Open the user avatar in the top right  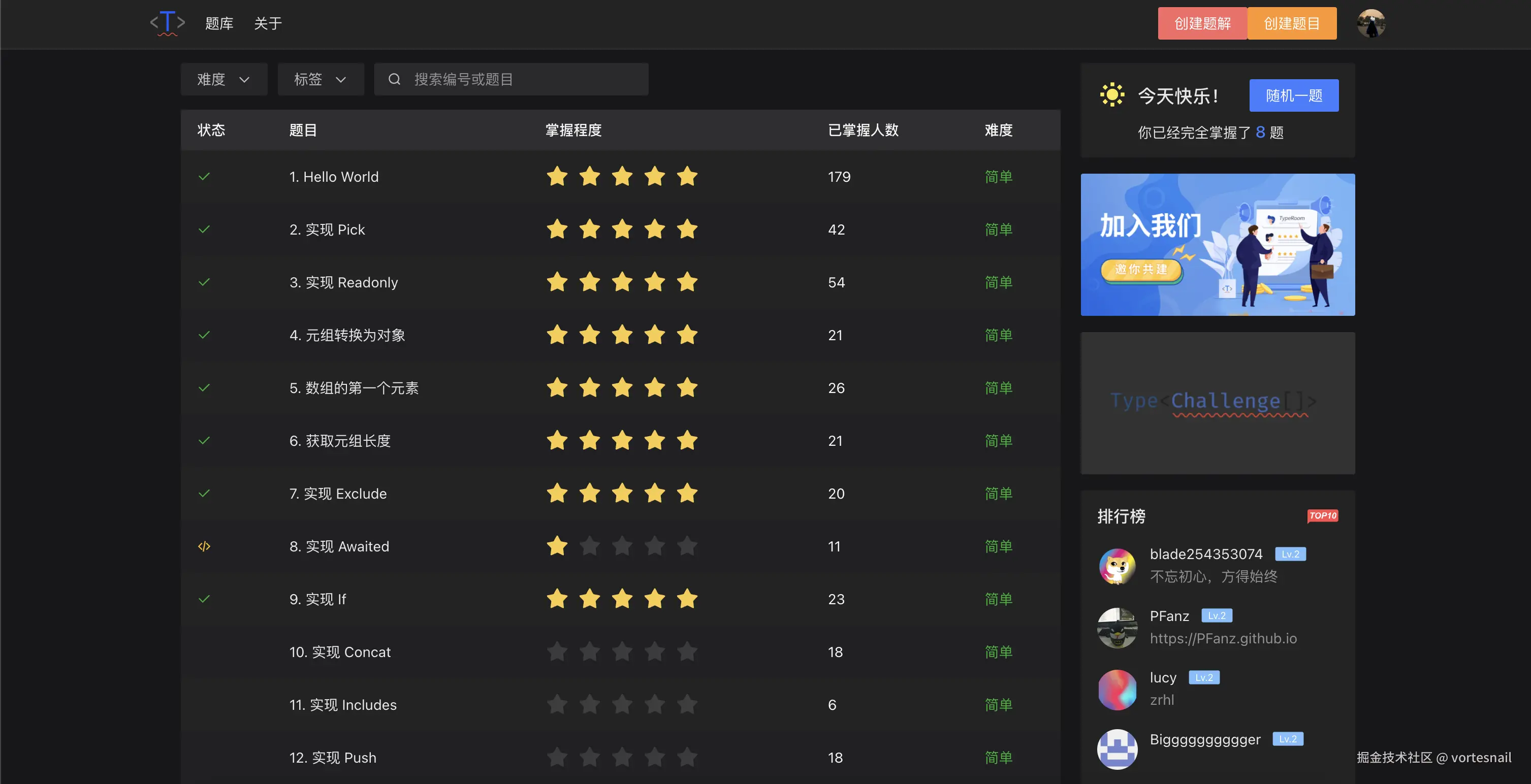click(1370, 23)
